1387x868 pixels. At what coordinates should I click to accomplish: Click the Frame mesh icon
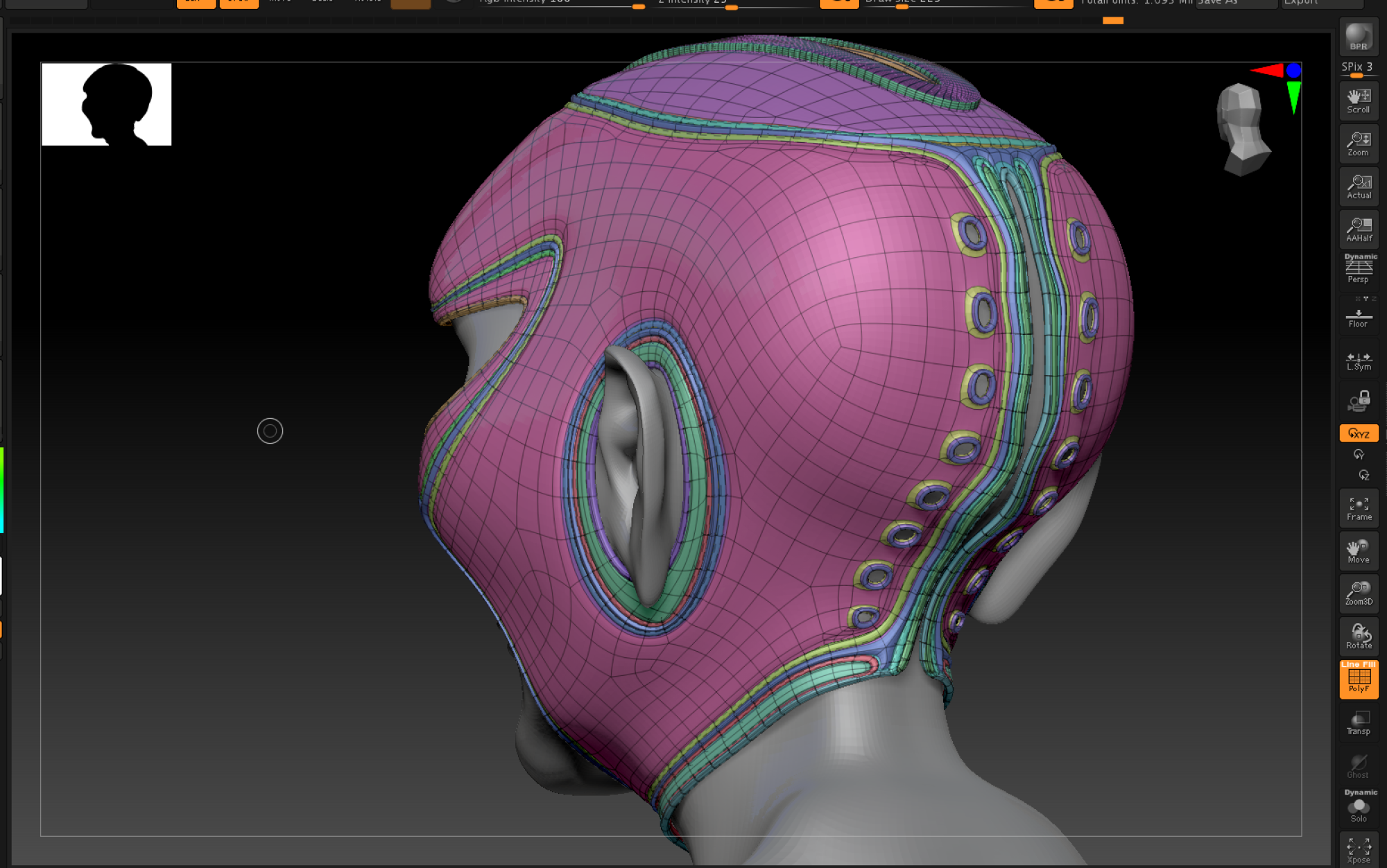1359,509
